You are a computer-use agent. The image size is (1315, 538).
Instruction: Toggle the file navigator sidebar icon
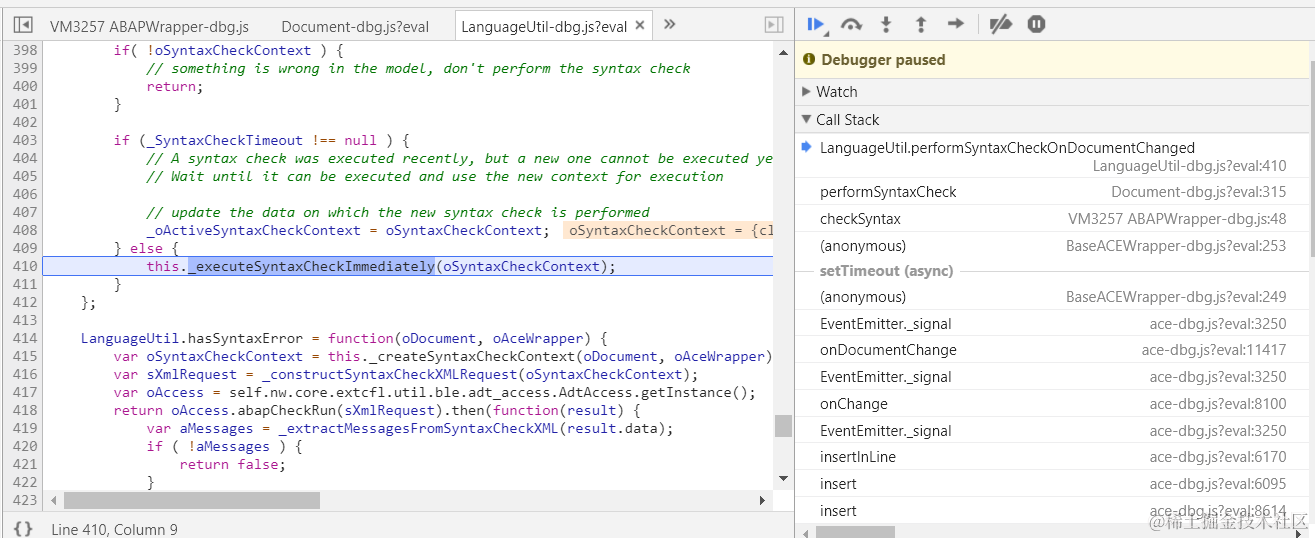click(23, 25)
